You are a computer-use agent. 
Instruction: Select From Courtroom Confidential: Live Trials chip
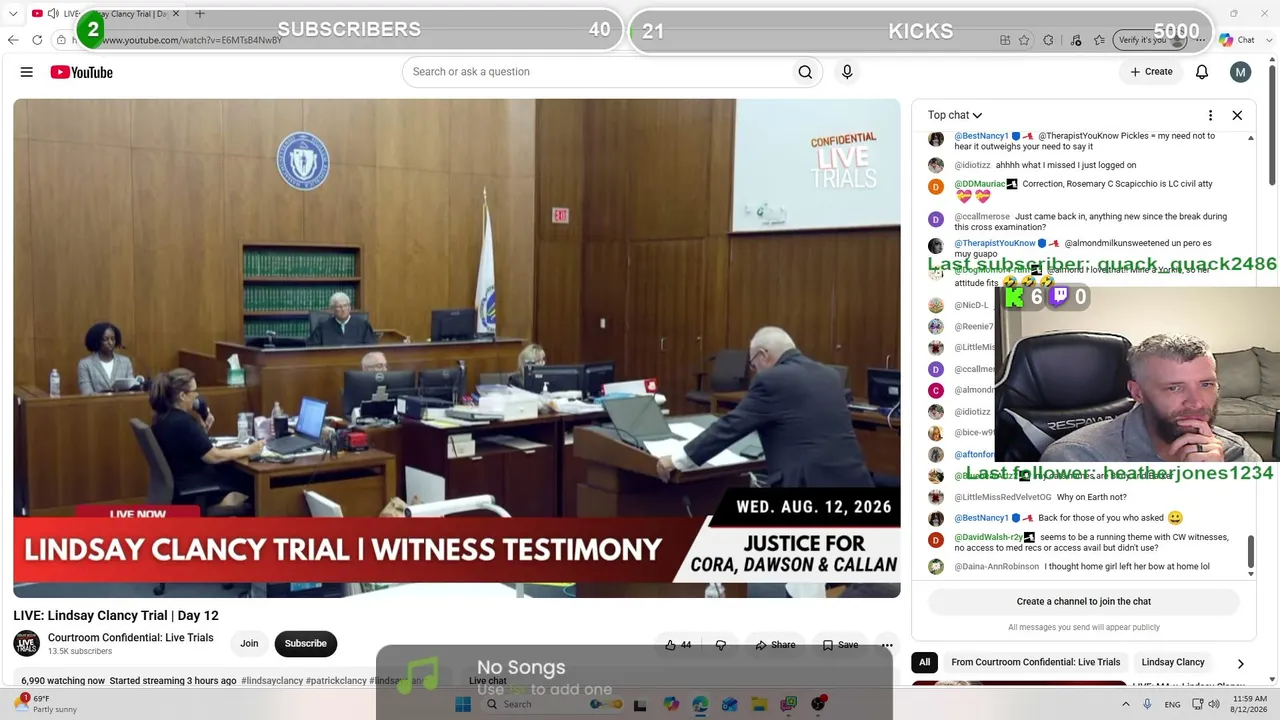[1035, 662]
